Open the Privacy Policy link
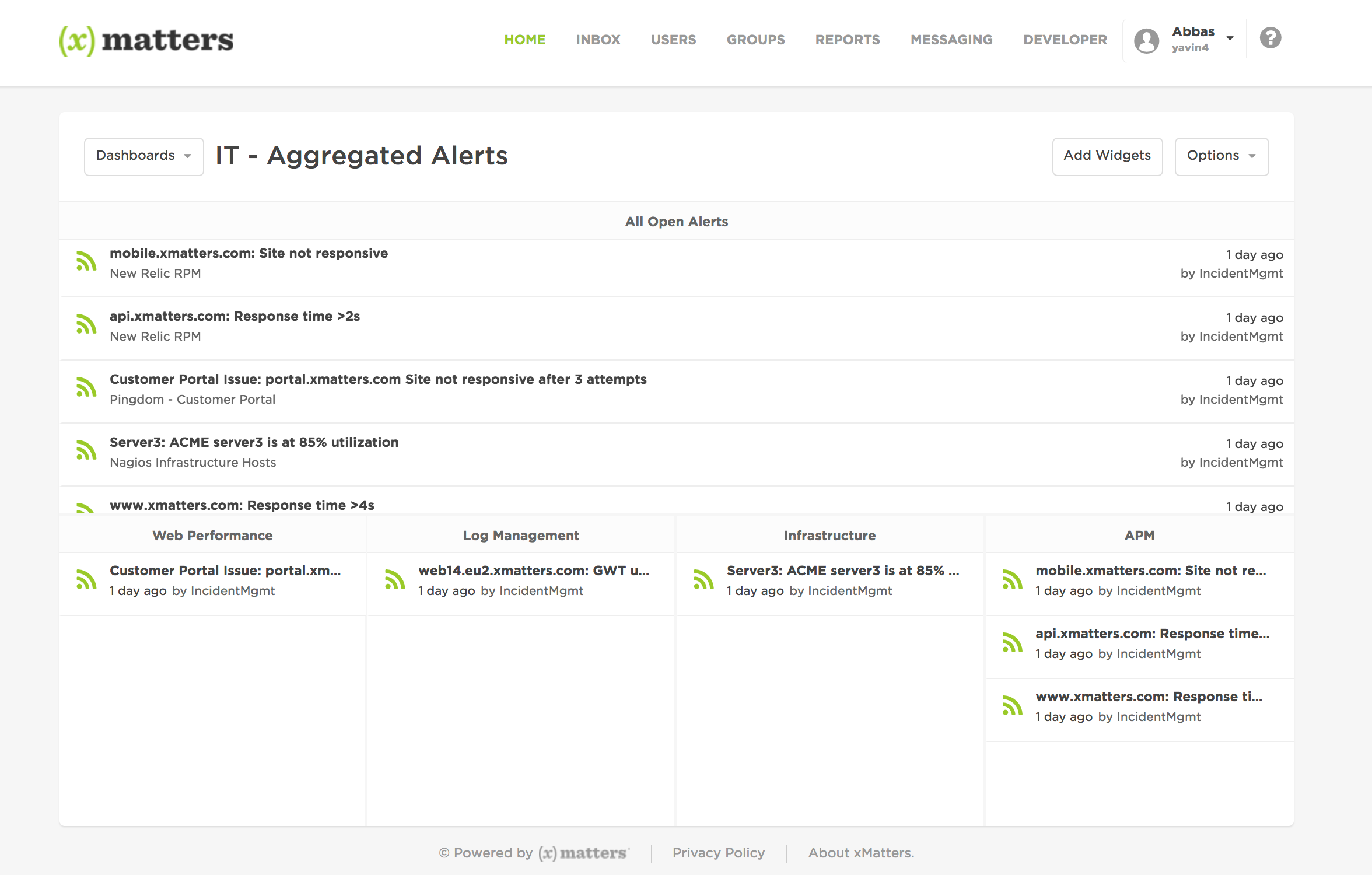Image resolution: width=1372 pixels, height=875 pixels. [x=718, y=853]
